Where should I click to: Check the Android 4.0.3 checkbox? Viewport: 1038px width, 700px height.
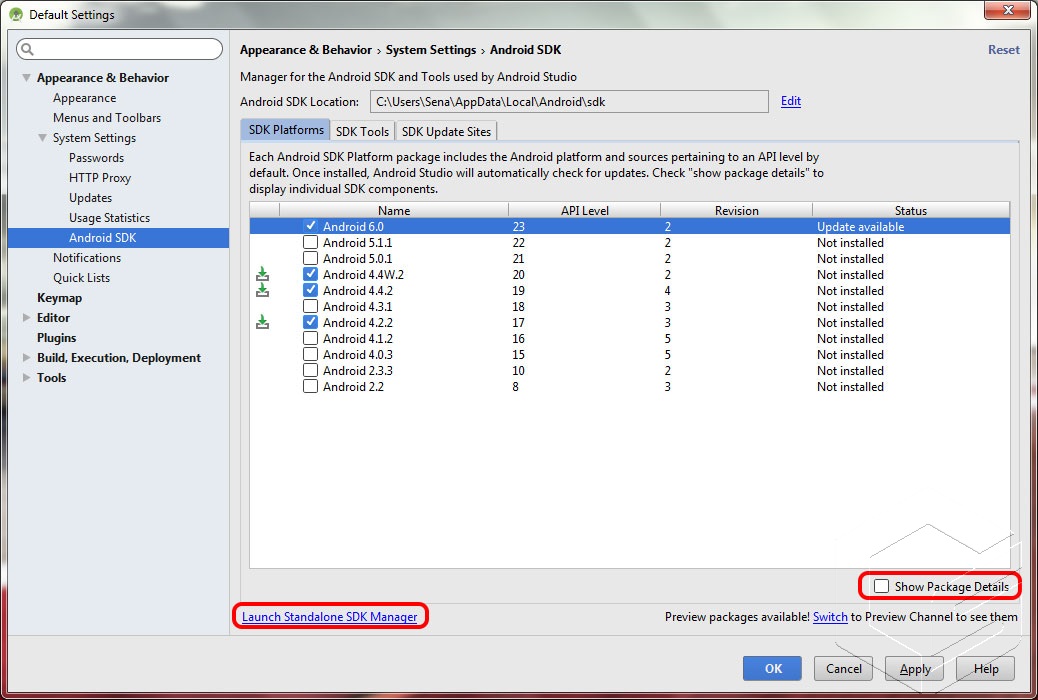coord(310,354)
